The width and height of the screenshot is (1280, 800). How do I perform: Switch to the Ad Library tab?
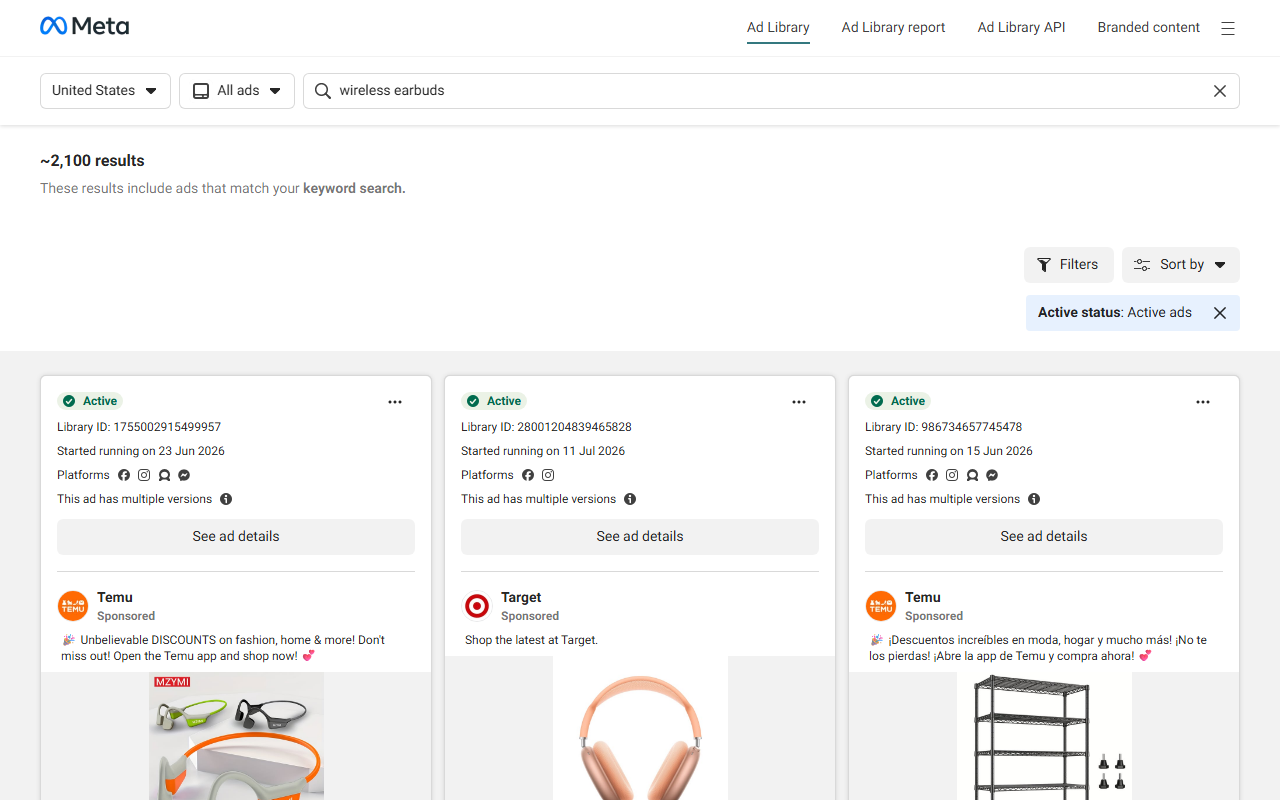point(778,28)
